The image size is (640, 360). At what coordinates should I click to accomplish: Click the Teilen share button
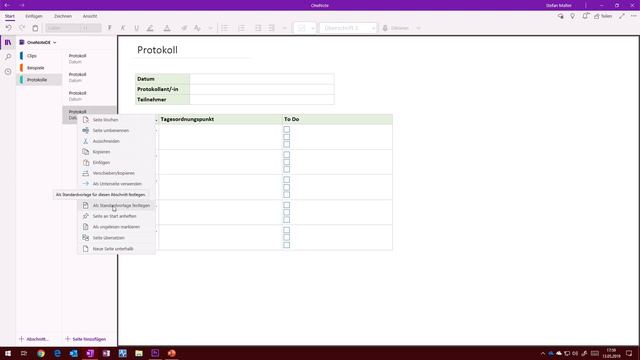[603, 16]
